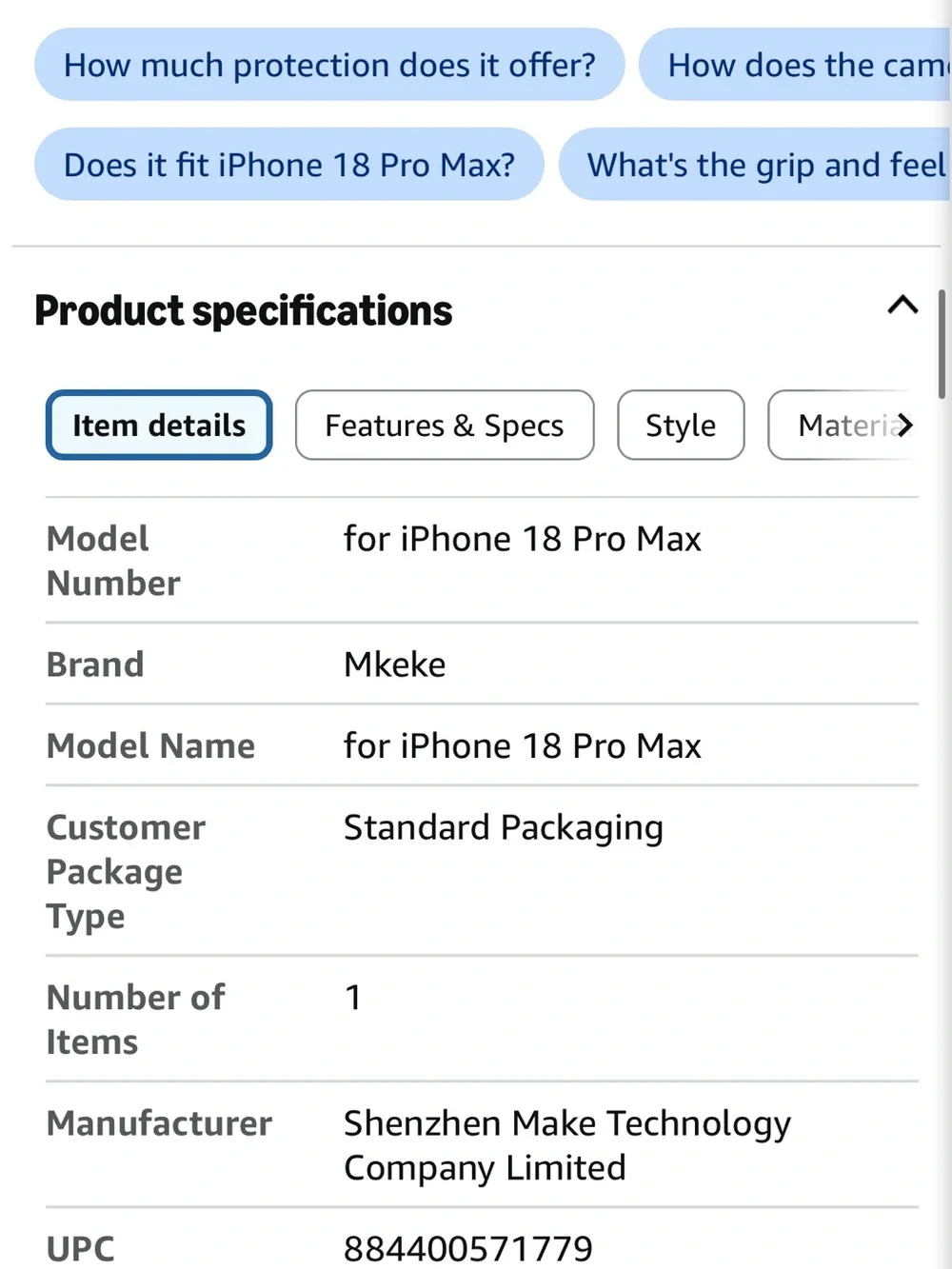
Task: Ask "How much protection does it offer?"
Action: [x=329, y=65]
